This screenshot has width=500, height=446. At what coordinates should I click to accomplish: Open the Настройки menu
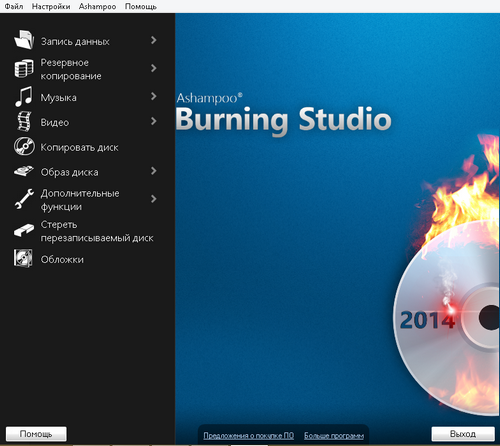[51, 6]
